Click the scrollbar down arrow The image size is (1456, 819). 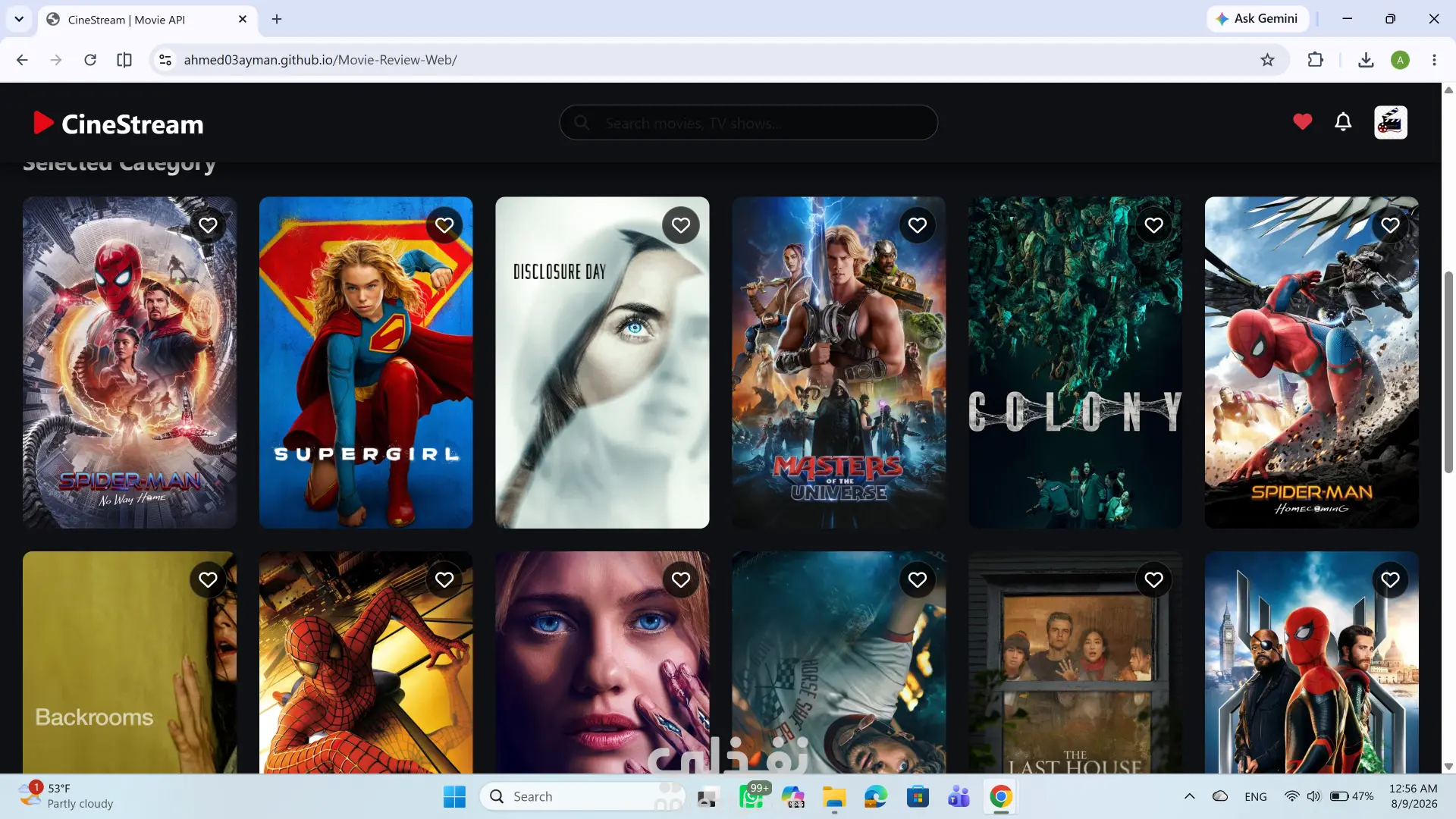pos(1448,767)
